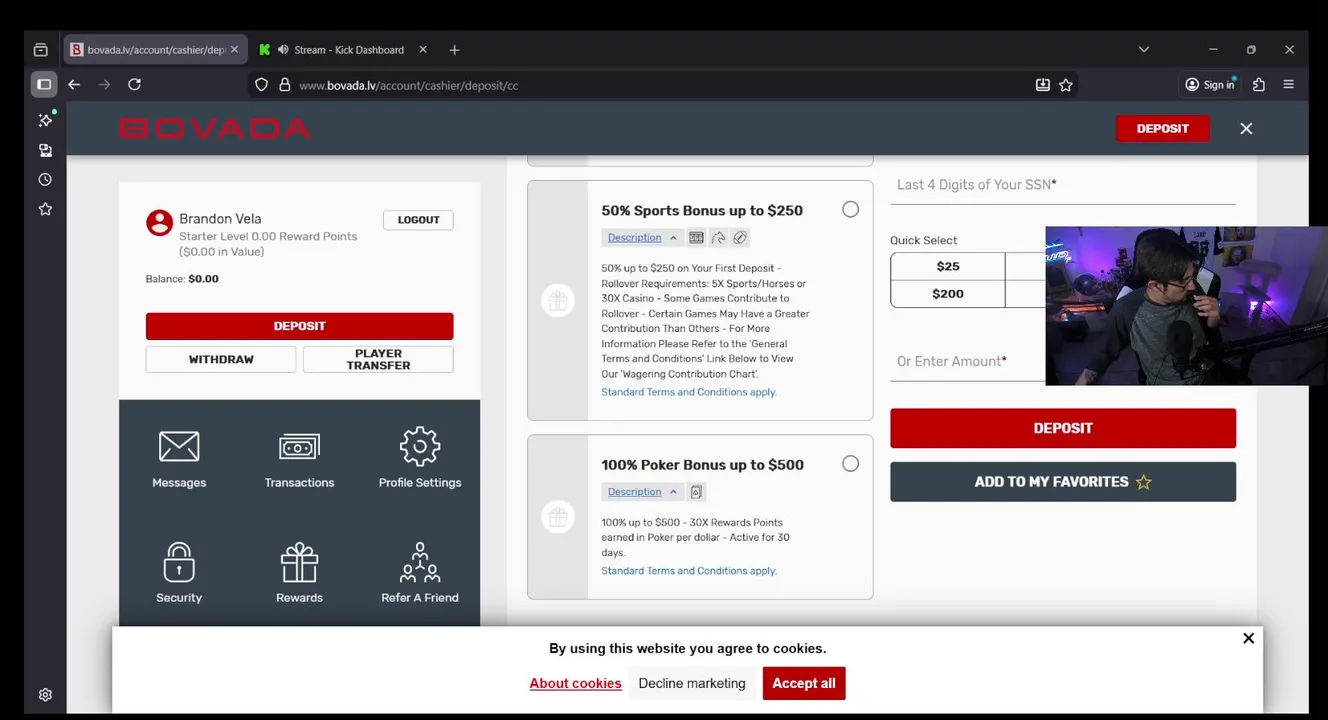This screenshot has height=720, width=1328.
Task: Open synced tabs in browser sidebar
Action: pyautogui.click(x=45, y=150)
